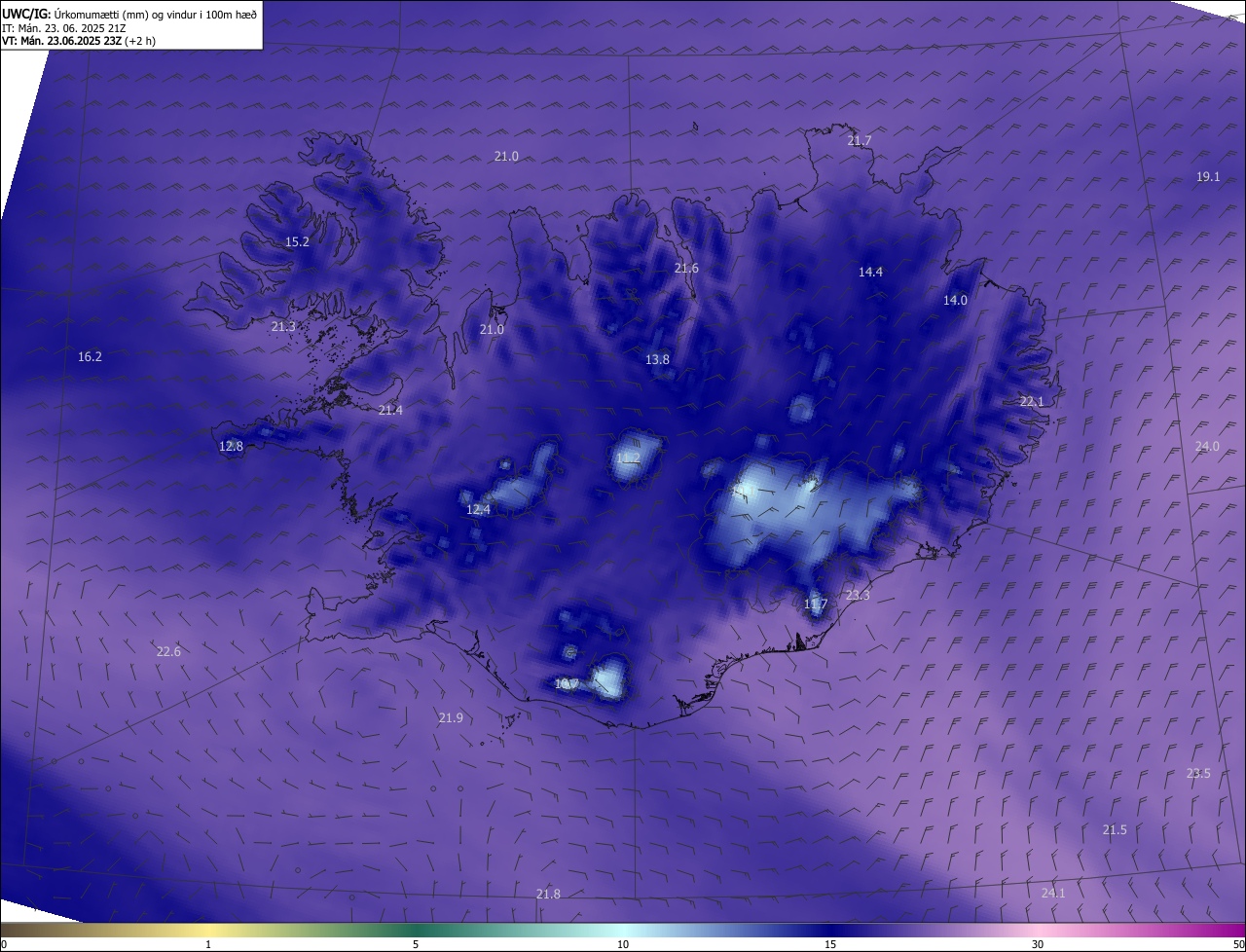This screenshot has height=952, width=1246.
Task: Click the 14.4 value label
Action: click(870, 273)
